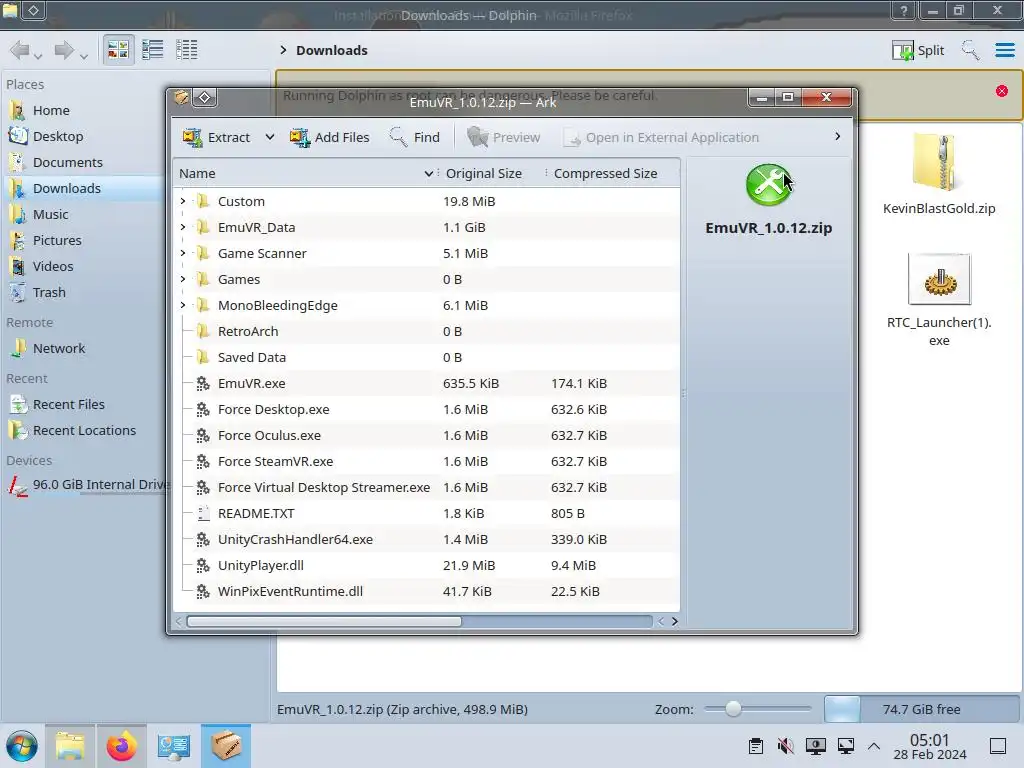Select Force Desktop.exe file icon
The height and width of the screenshot is (768, 1024).
tap(203, 409)
